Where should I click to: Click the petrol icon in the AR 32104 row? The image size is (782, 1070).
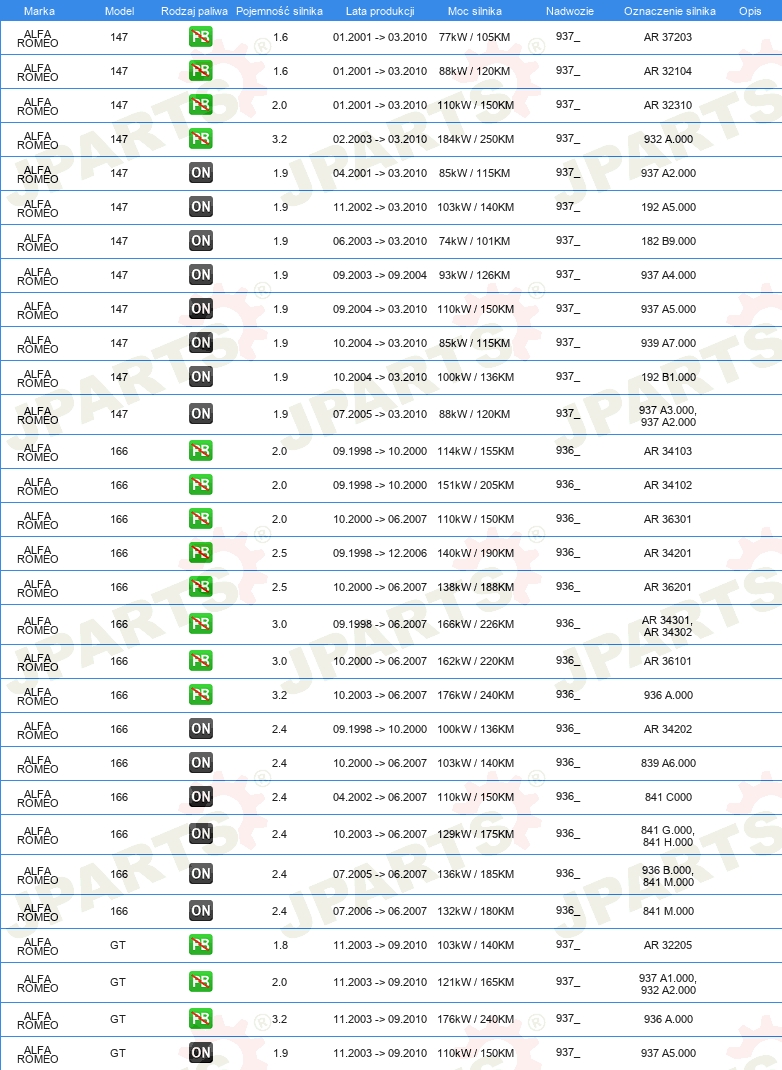tap(201, 71)
